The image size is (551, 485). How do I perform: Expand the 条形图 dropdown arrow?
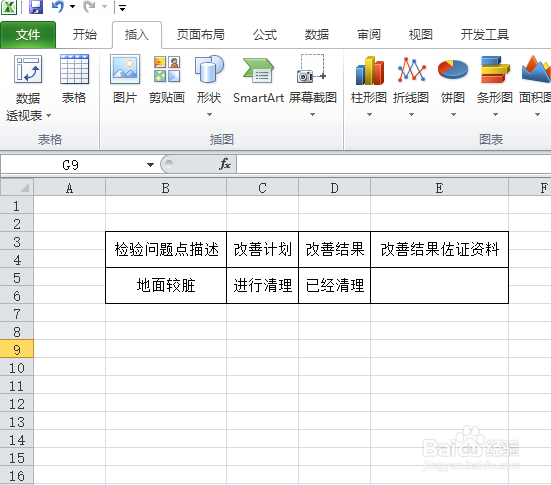[x=495, y=115]
